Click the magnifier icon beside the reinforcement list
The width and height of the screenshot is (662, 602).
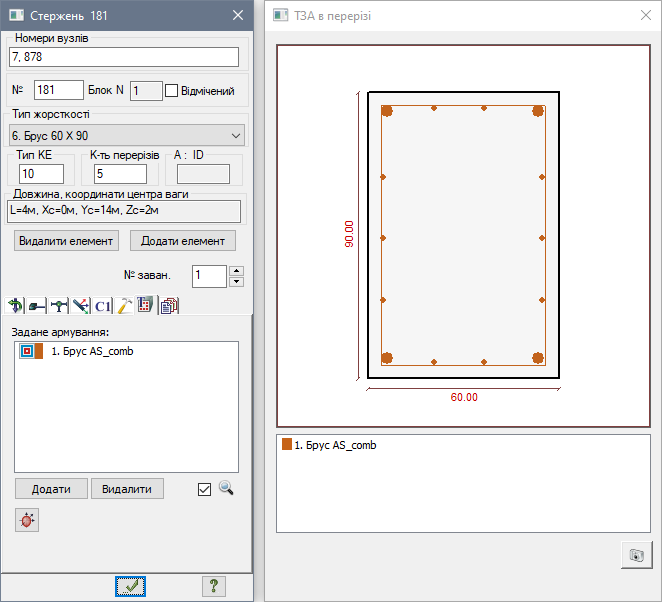click(226, 488)
